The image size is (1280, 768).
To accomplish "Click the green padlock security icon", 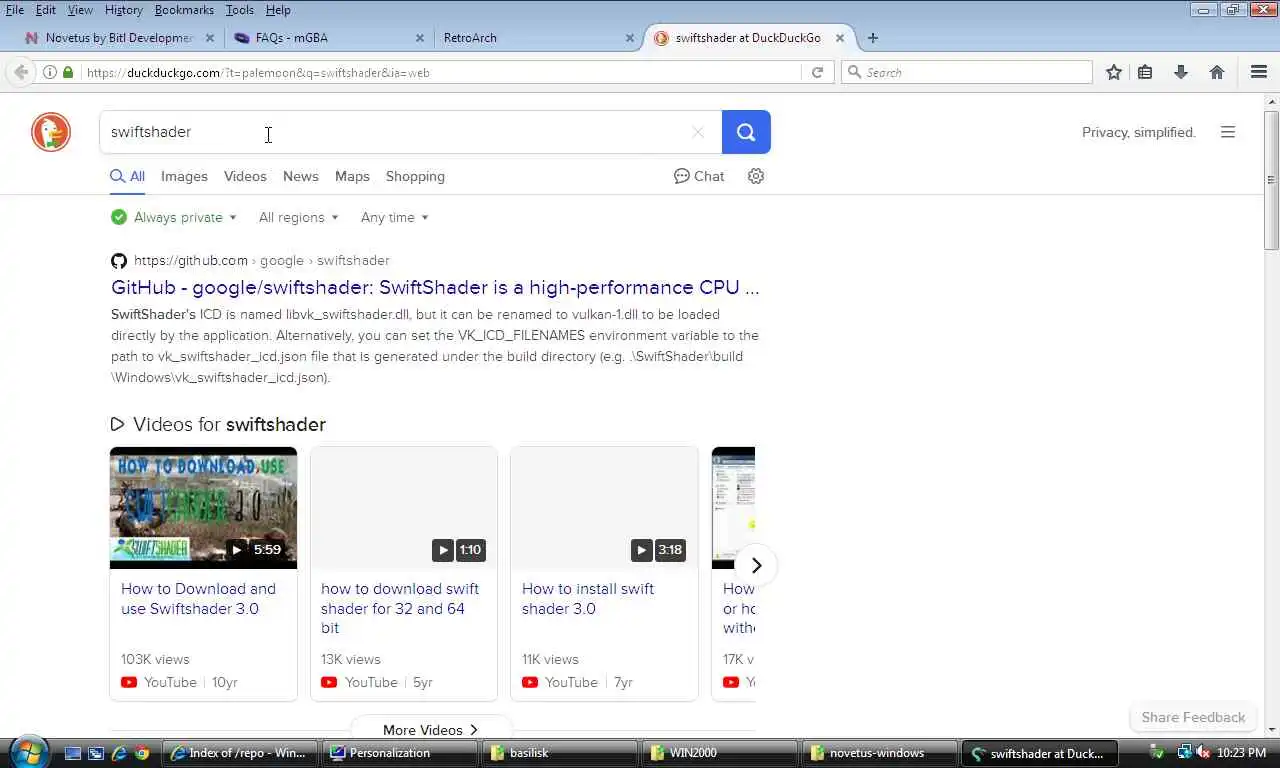I will point(68,72).
